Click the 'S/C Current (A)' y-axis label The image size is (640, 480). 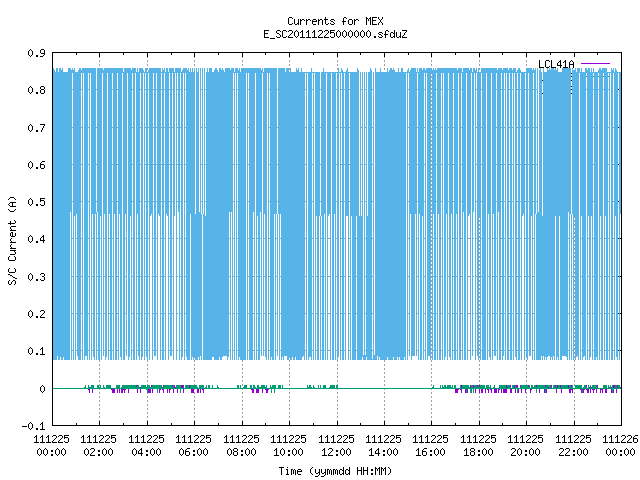(12, 240)
